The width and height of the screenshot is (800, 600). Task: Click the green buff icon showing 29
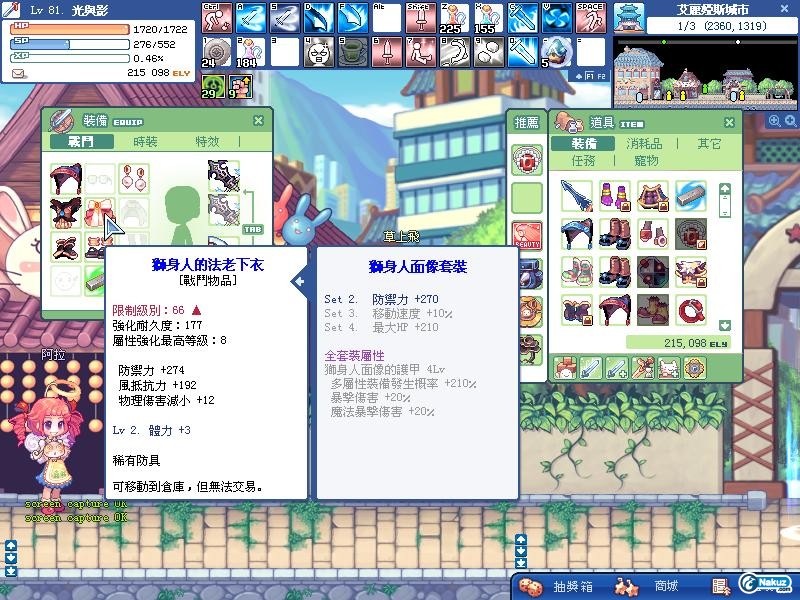pos(213,86)
